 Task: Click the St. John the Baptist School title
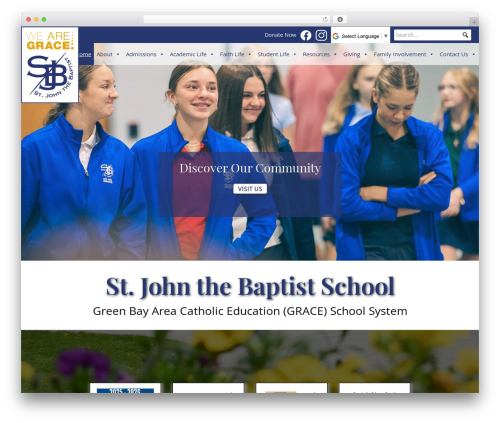pyautogui.click(x=250, y=287)
